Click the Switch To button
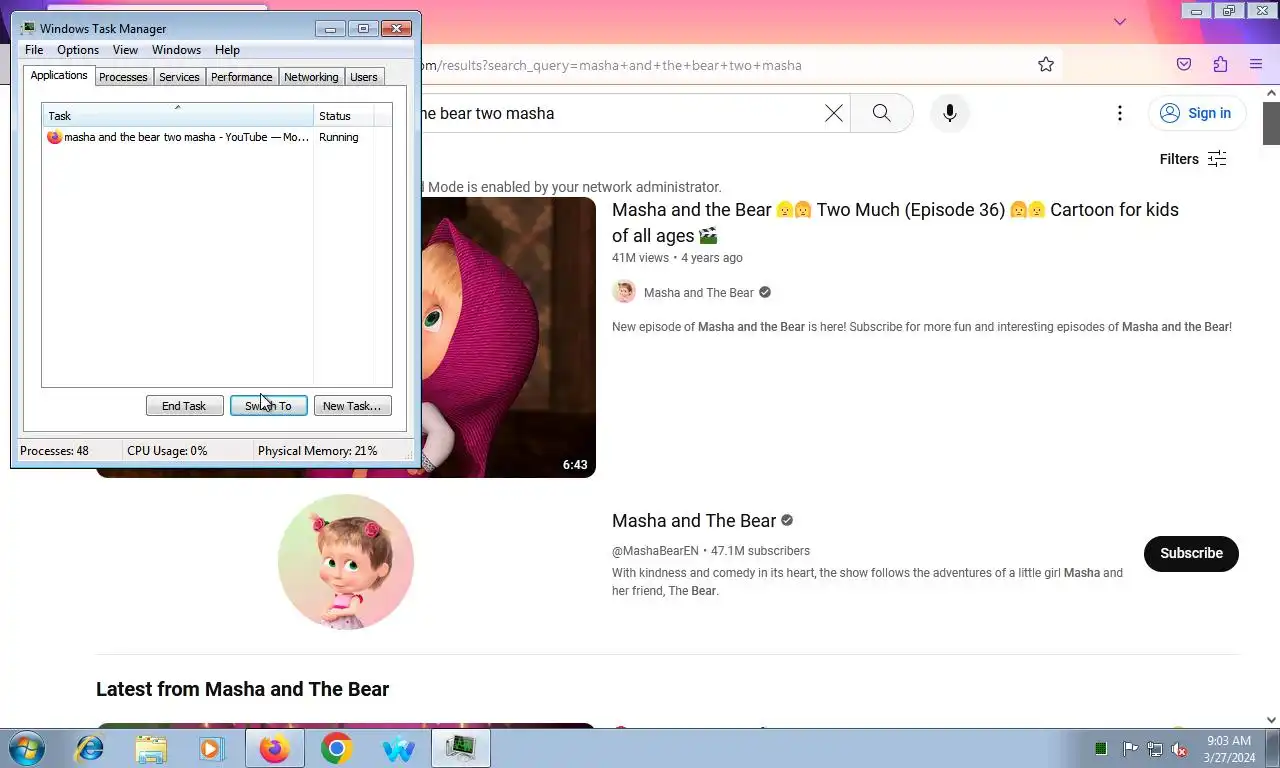 click(268, 406)
